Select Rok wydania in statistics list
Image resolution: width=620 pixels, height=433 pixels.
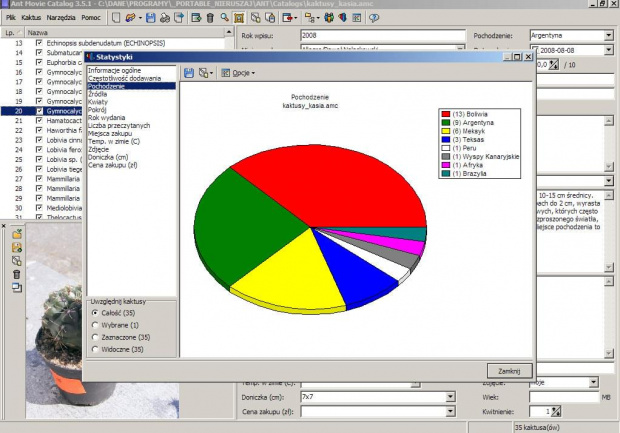pos(107,118)
